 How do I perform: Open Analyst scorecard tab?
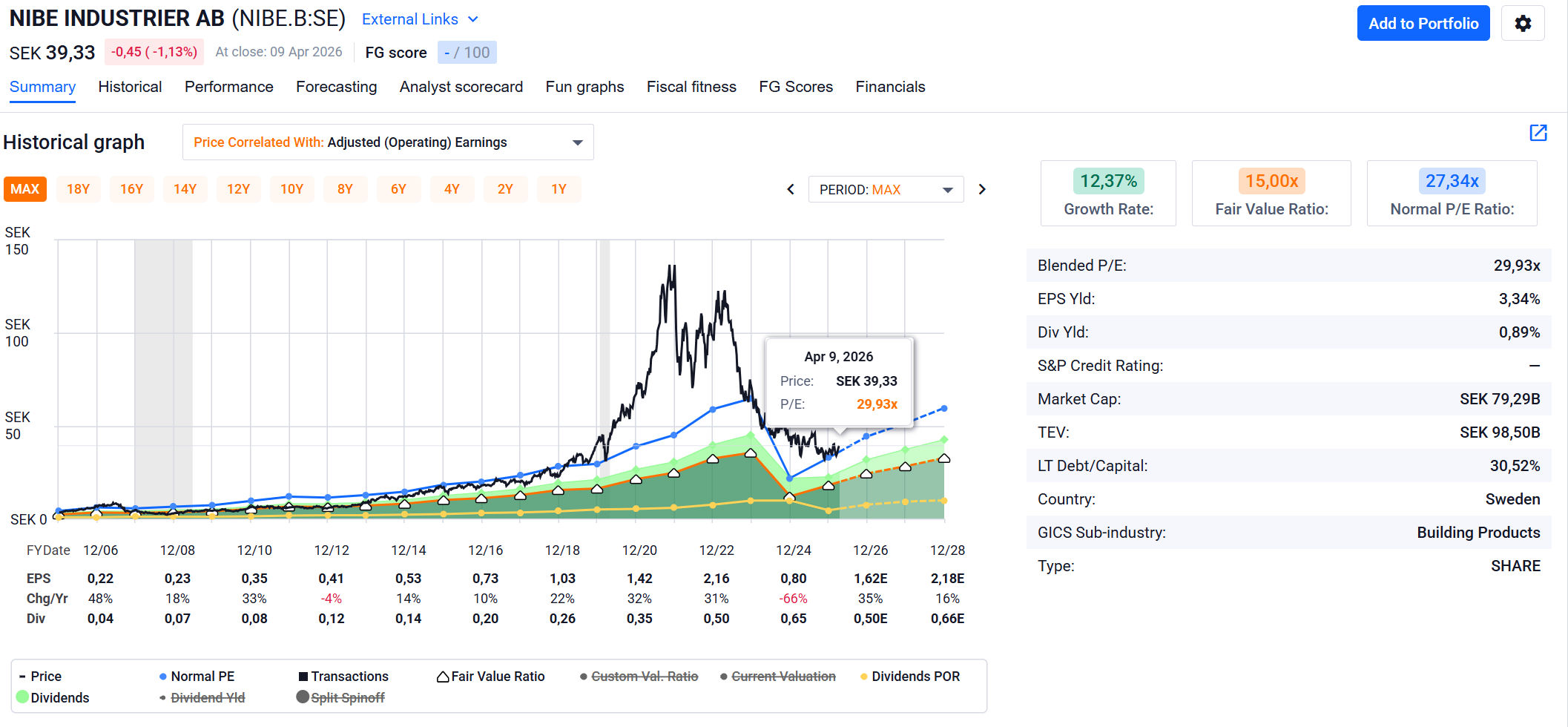point(461,87)
